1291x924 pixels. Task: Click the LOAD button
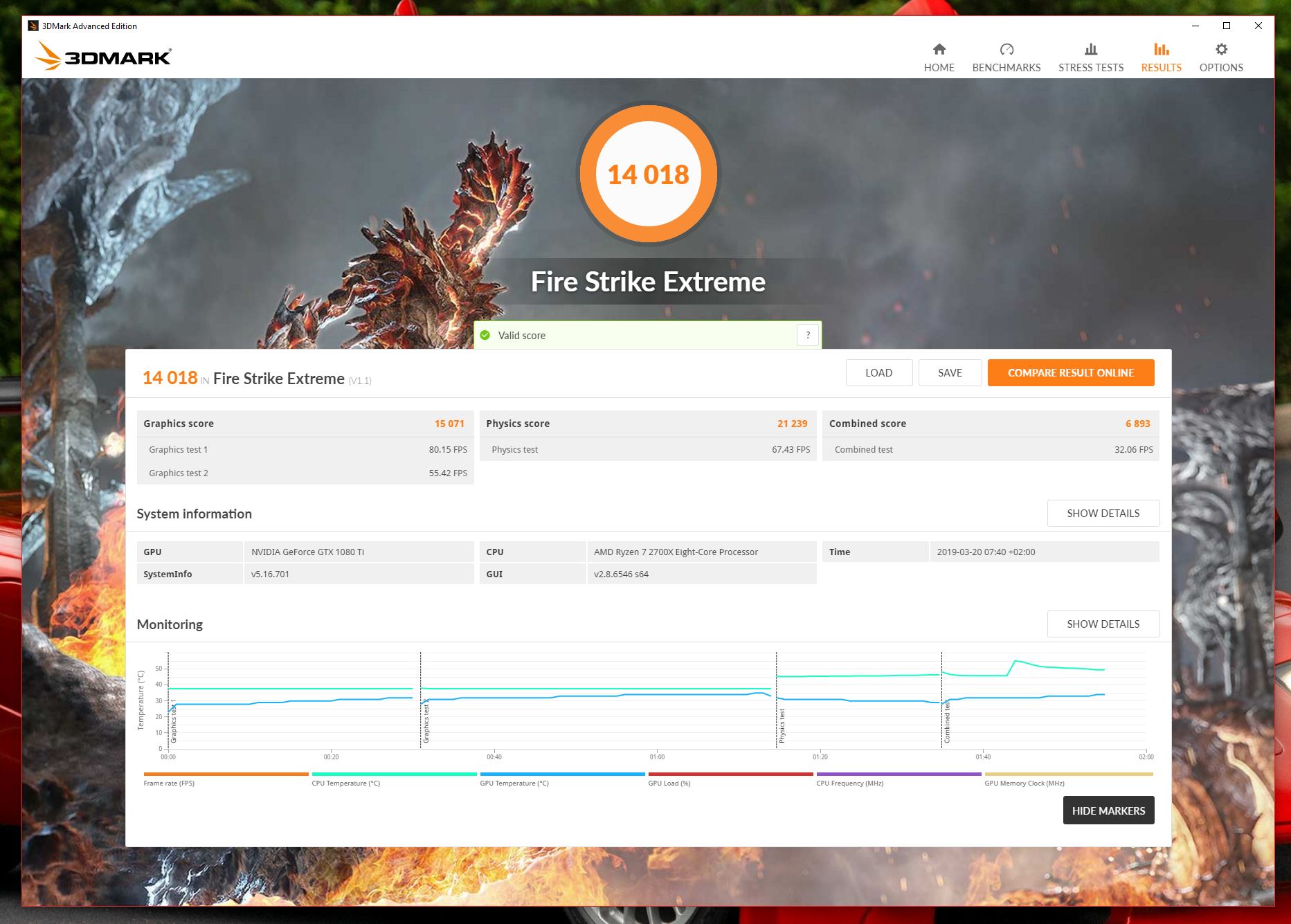coord(878,372)
